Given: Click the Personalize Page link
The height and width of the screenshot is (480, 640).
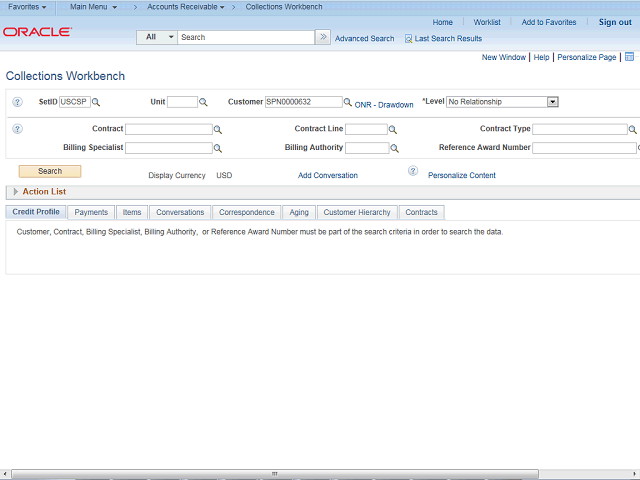Looking at the screenshot, I should click(x=587, y=57).
